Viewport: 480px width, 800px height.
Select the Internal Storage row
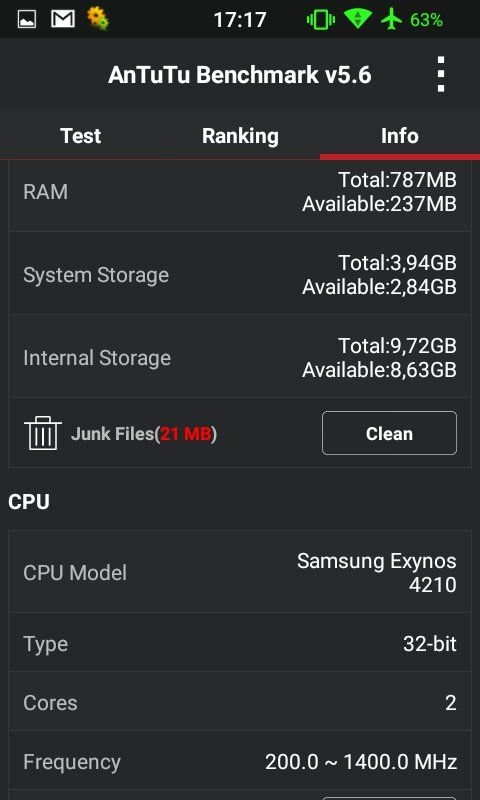click(x=240, y=356)
